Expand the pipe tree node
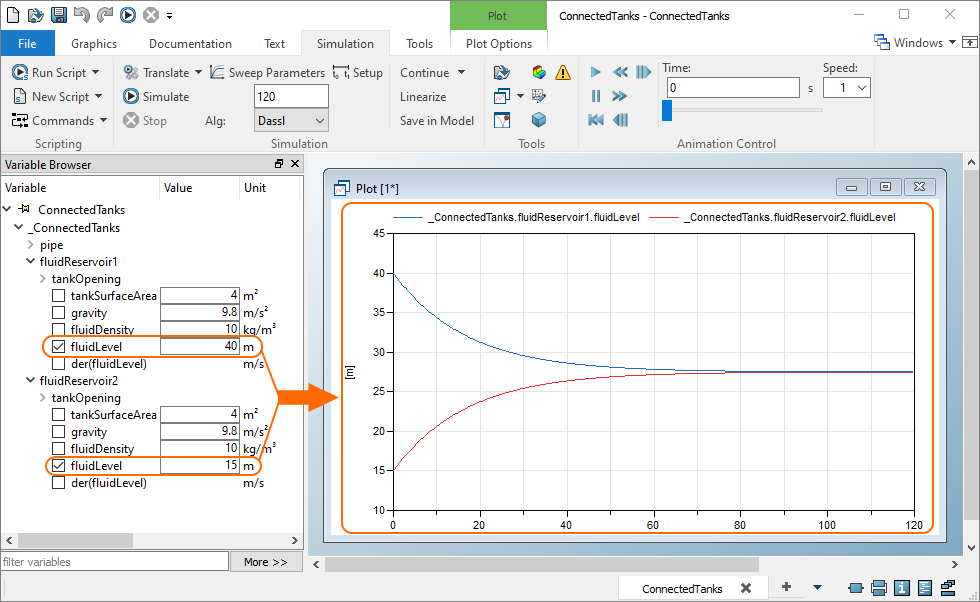This screenshot has width=980, height=602. click(x=31, y=245)
